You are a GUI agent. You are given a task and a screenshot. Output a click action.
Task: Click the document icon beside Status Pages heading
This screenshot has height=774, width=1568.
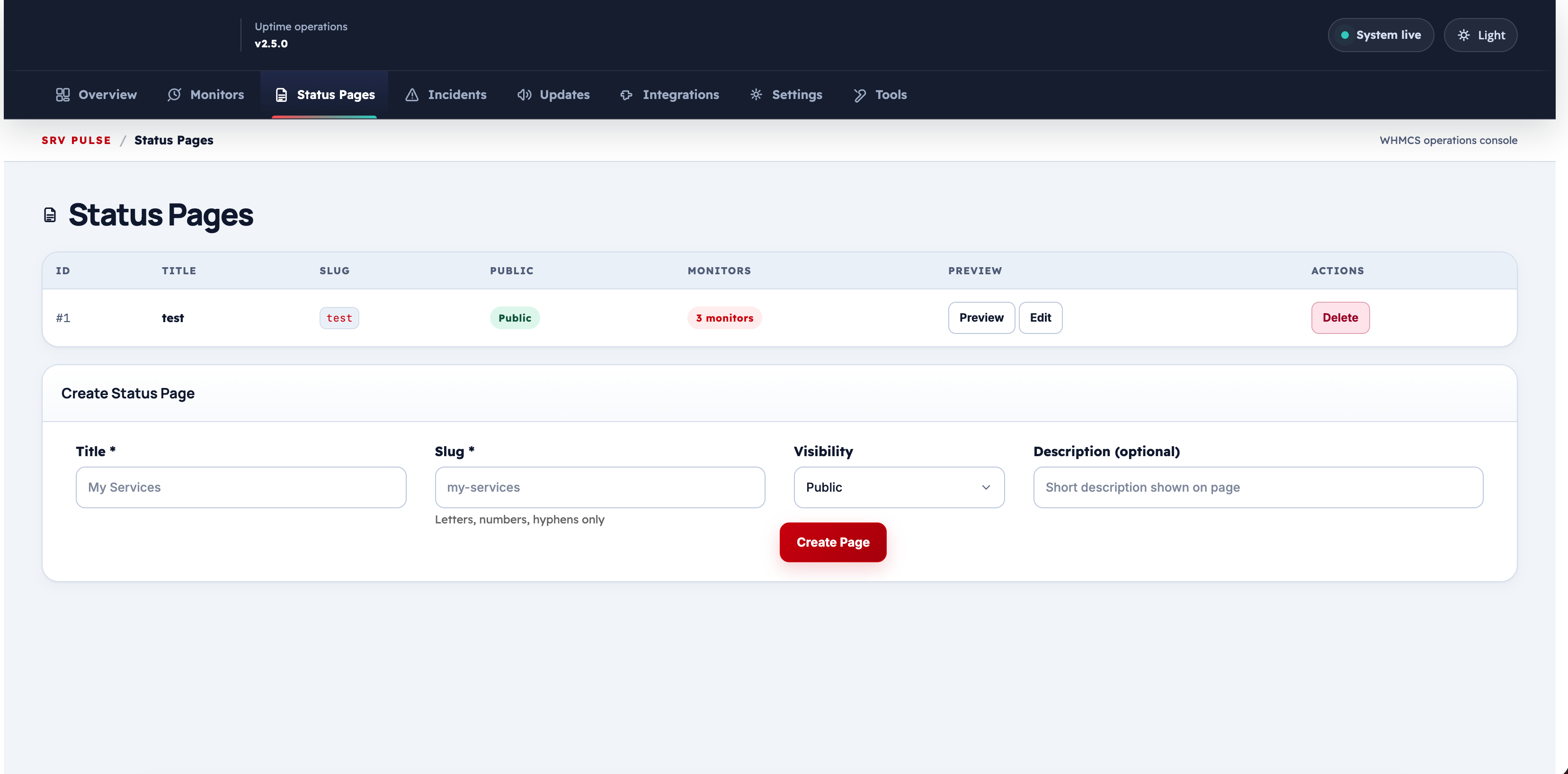tap(50, 215)
